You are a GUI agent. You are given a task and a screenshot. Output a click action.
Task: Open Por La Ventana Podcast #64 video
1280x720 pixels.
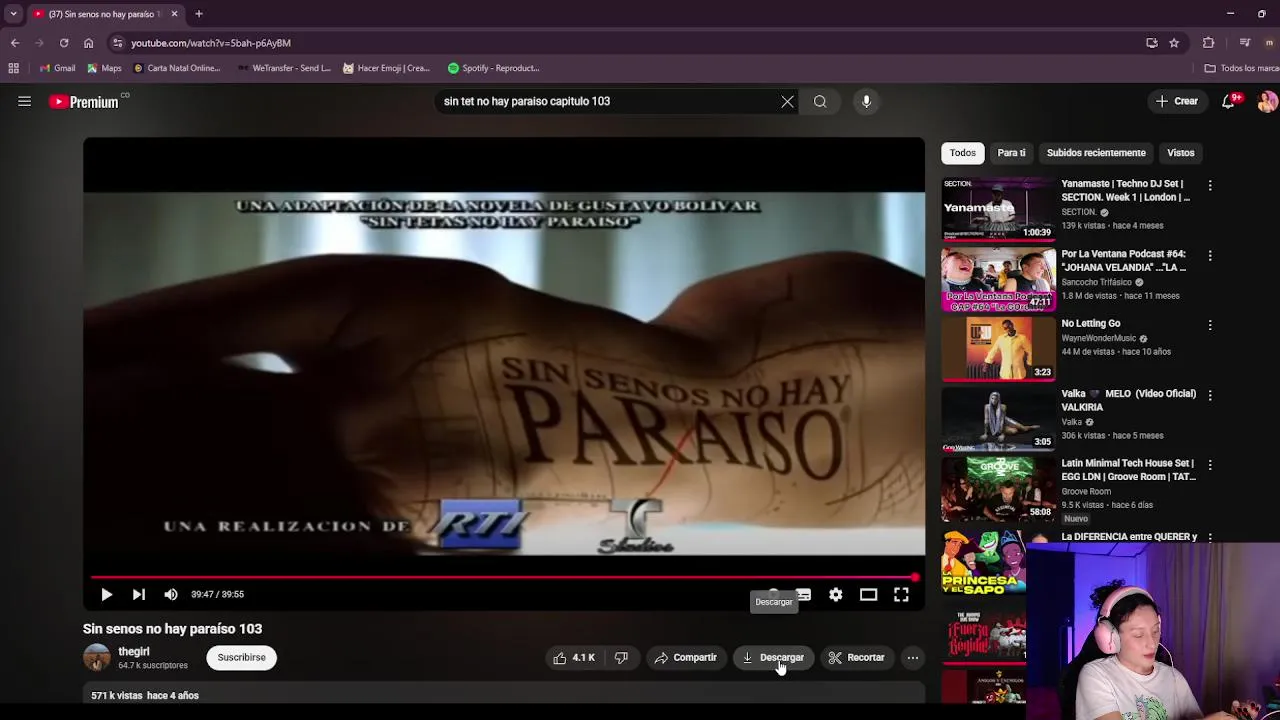coord(998,279)
